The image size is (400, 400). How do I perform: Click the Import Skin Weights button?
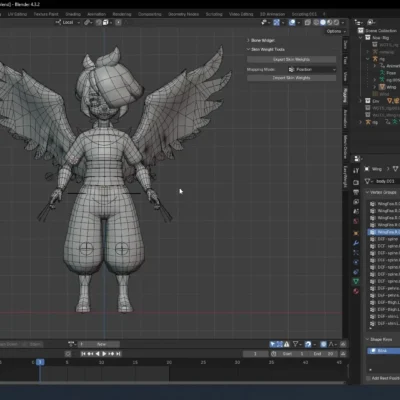pos(291,78)
